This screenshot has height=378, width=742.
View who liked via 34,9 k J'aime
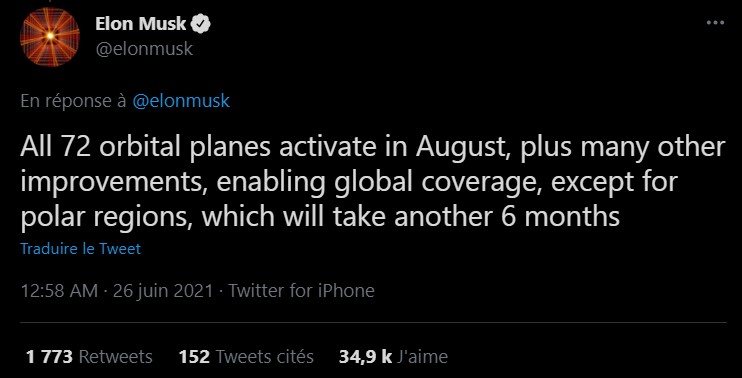tap(393, 356)
